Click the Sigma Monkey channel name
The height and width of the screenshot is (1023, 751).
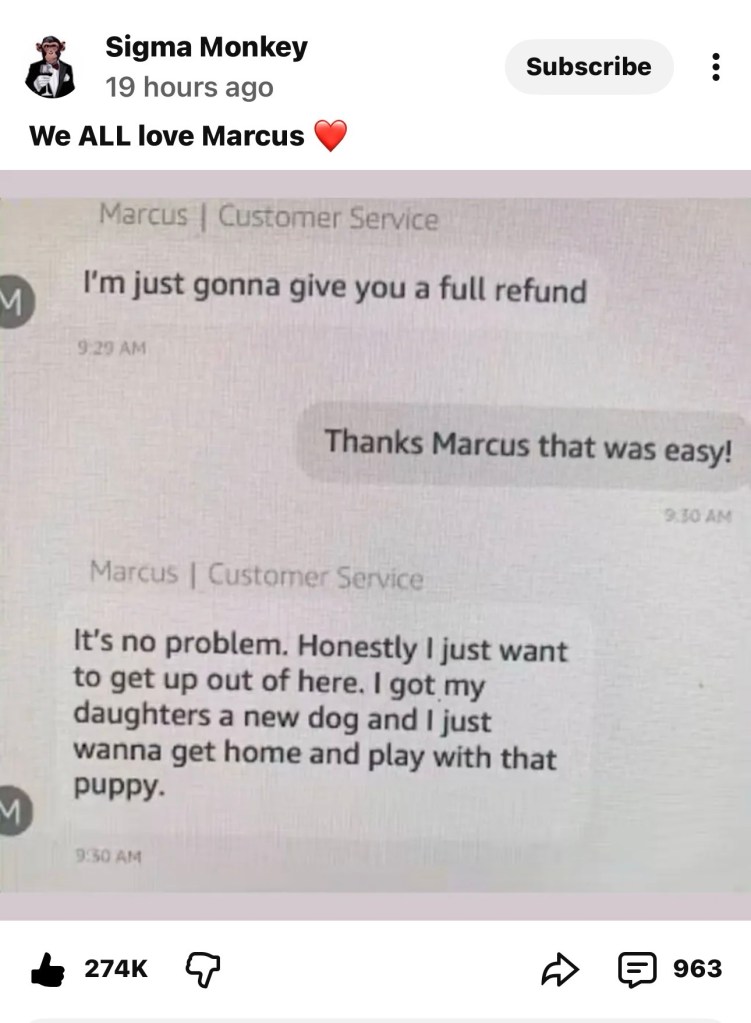(x=206, y=47)
